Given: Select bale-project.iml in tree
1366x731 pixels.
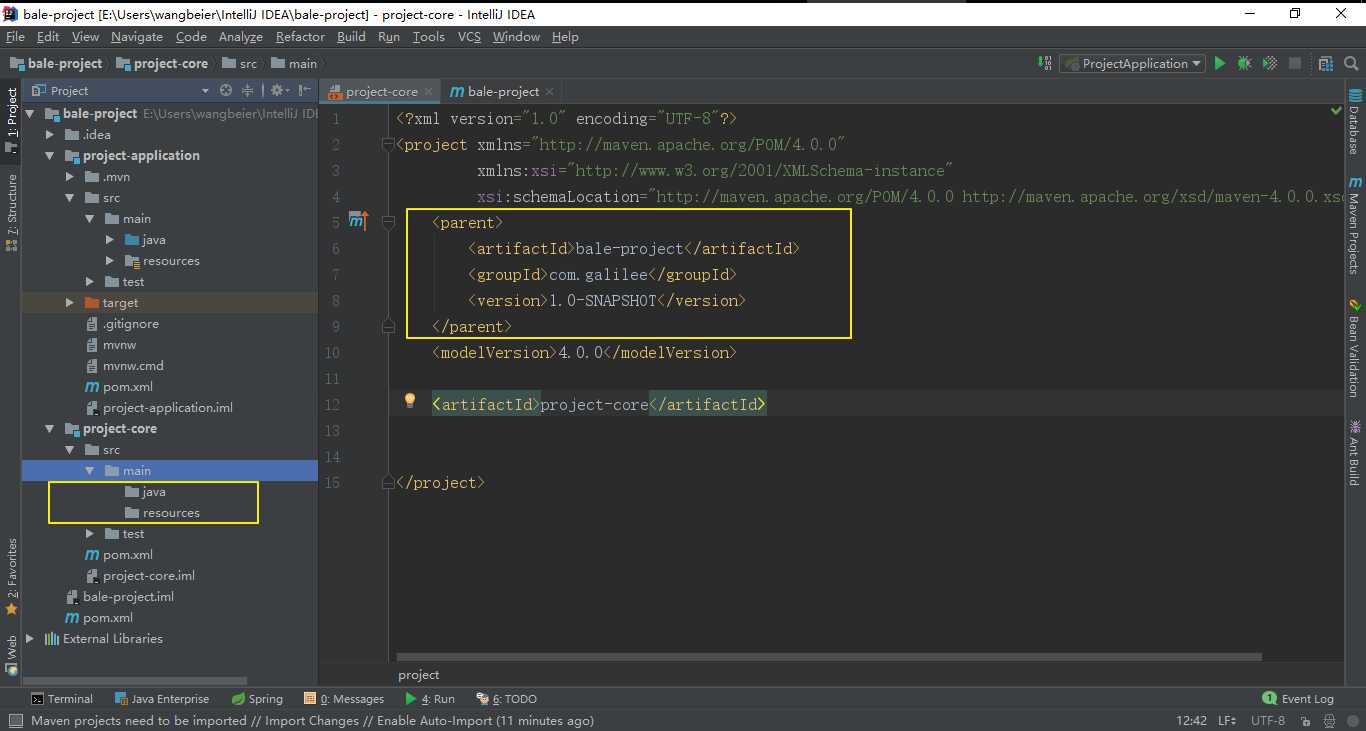Looking at the screenshot, I should [128, 596].
